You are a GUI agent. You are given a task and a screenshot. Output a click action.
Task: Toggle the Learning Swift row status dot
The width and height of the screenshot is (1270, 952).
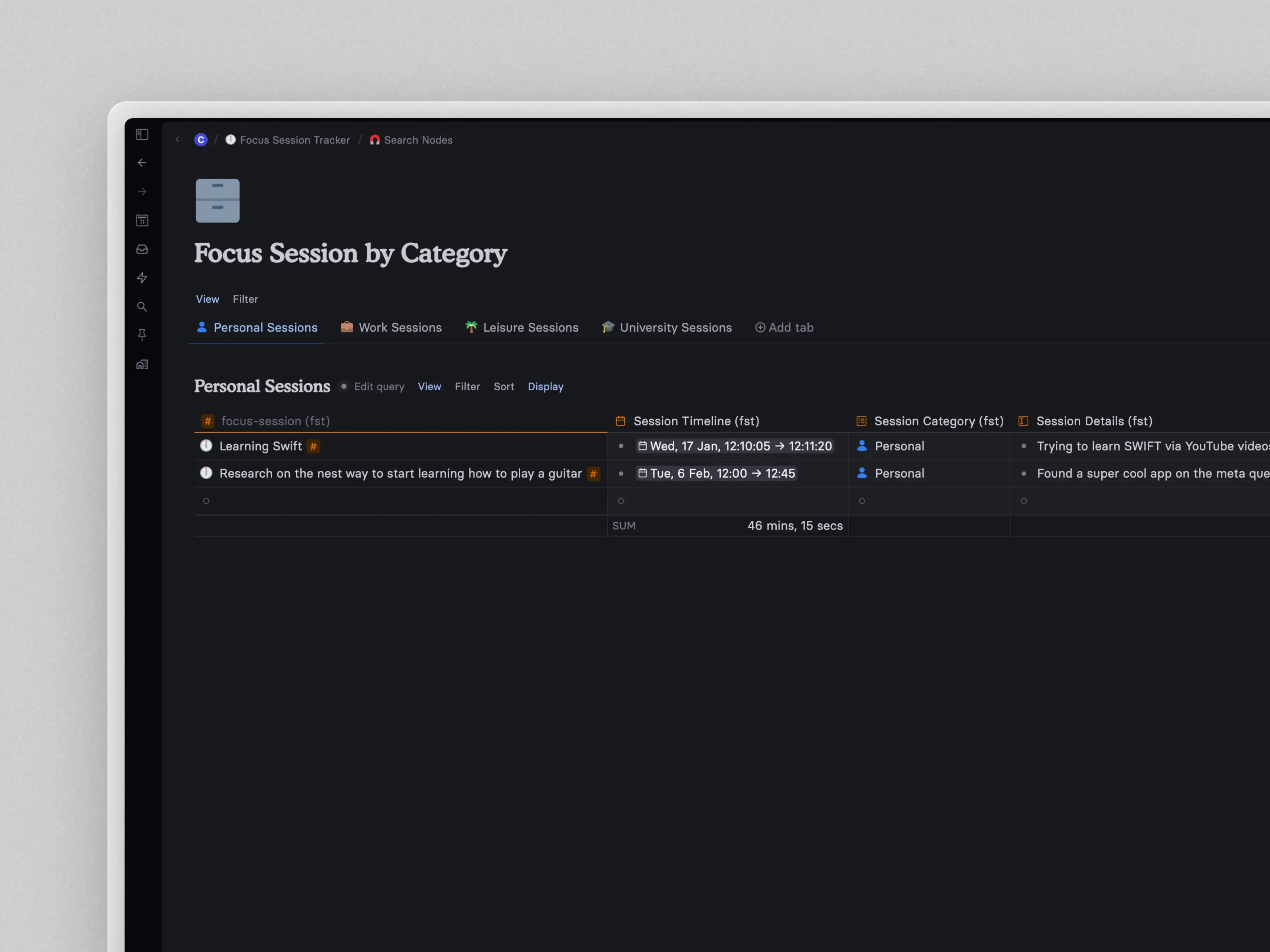tap(207, 446)
